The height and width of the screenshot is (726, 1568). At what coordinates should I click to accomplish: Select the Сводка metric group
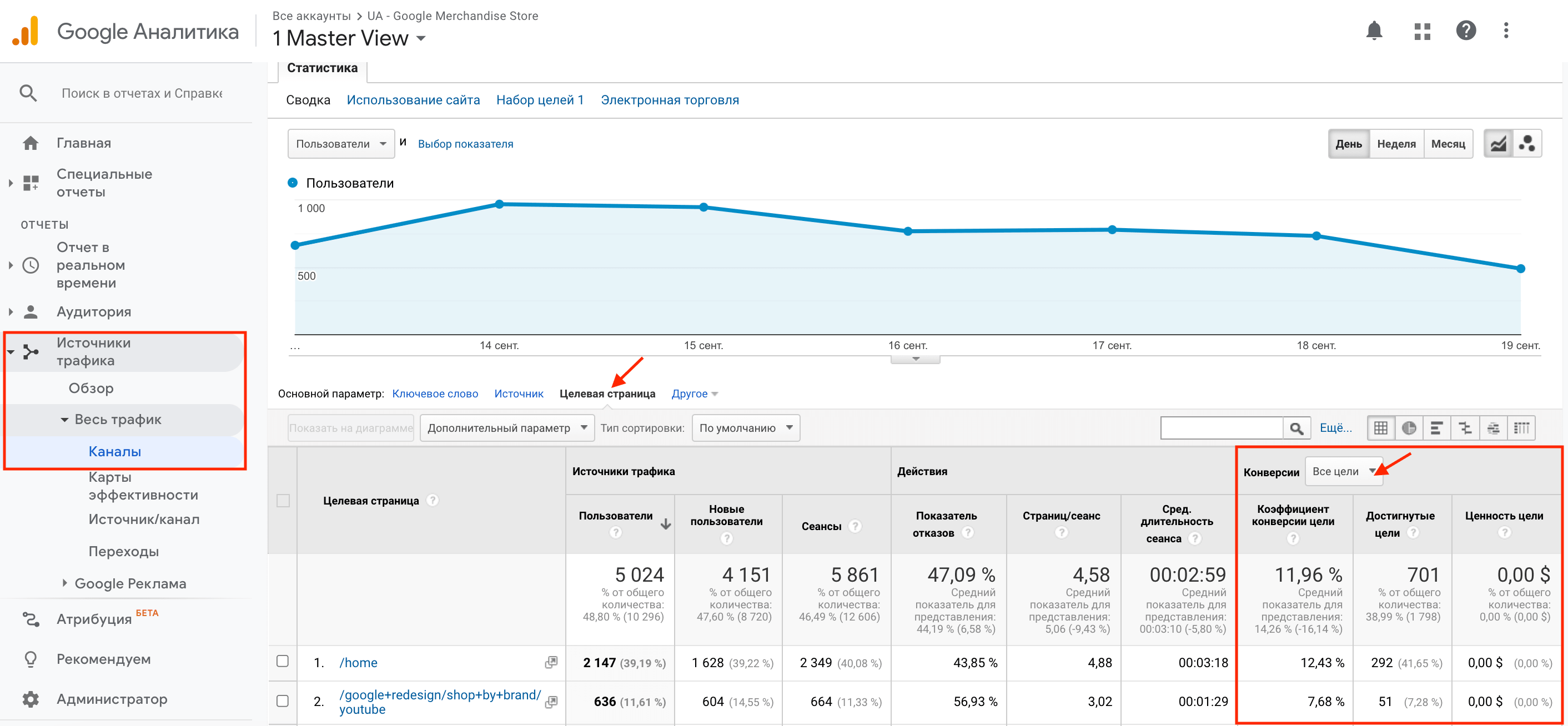pos(308,100)
